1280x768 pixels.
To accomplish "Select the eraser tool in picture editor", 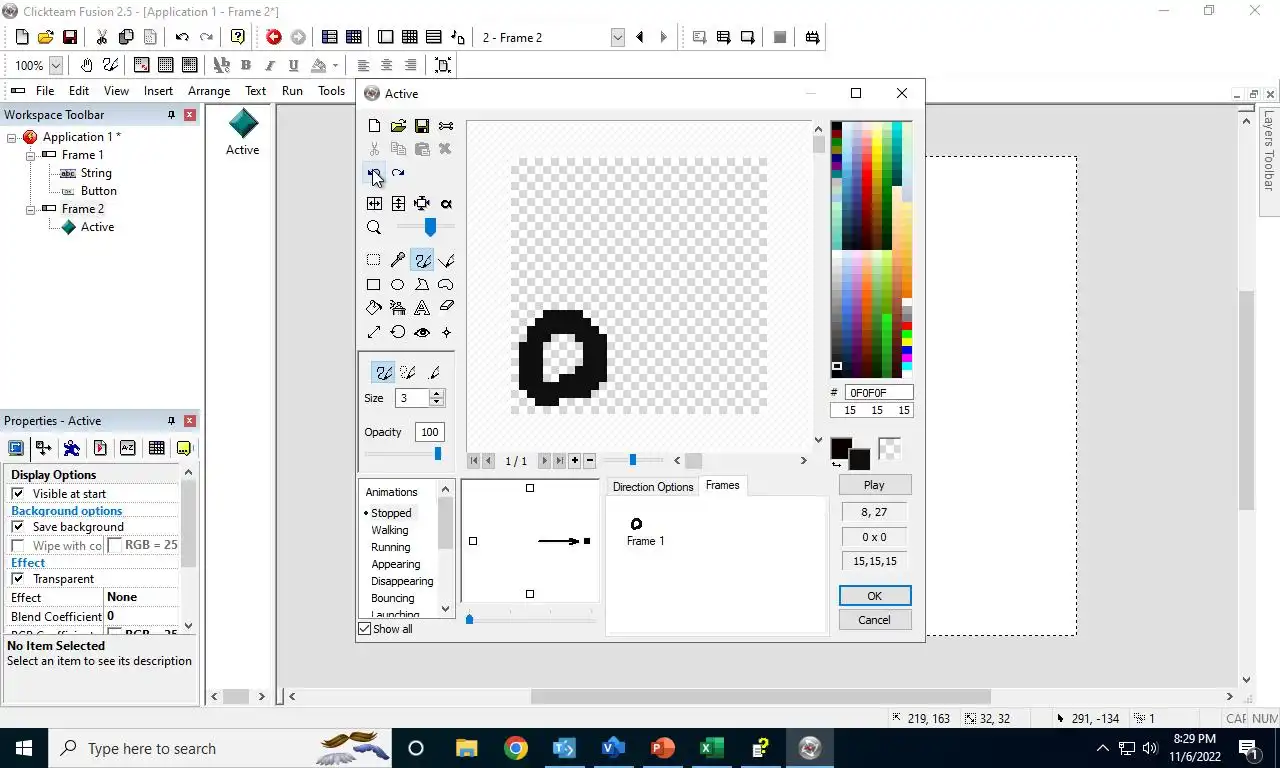I will point(446,308).
